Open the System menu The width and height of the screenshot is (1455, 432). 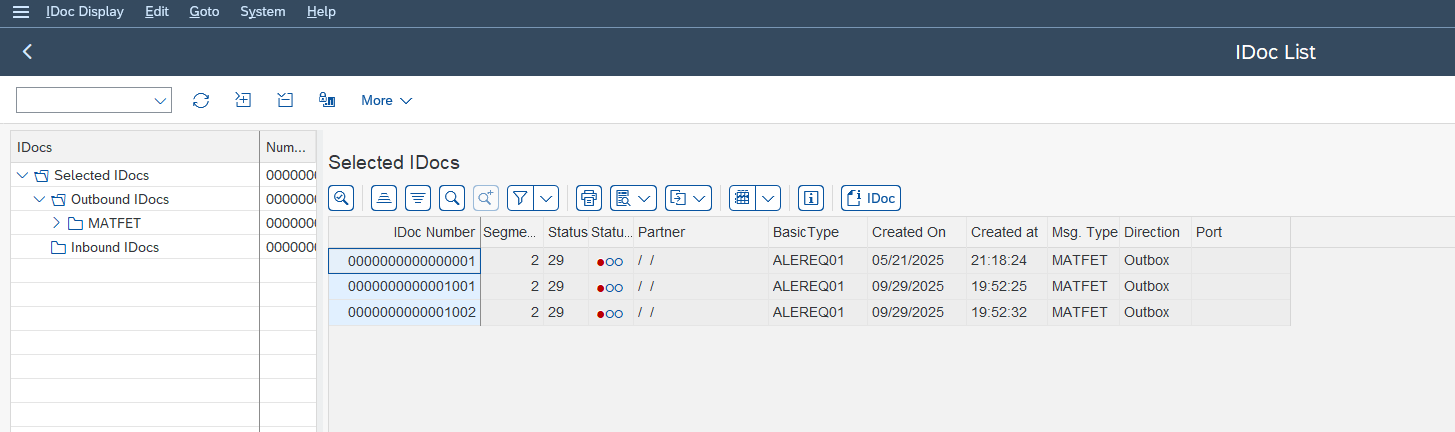(x=263, y=12)
